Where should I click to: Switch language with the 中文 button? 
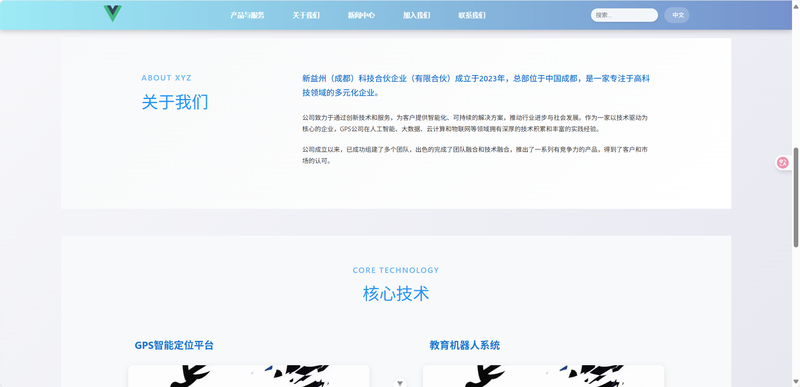tap(677, 15)
